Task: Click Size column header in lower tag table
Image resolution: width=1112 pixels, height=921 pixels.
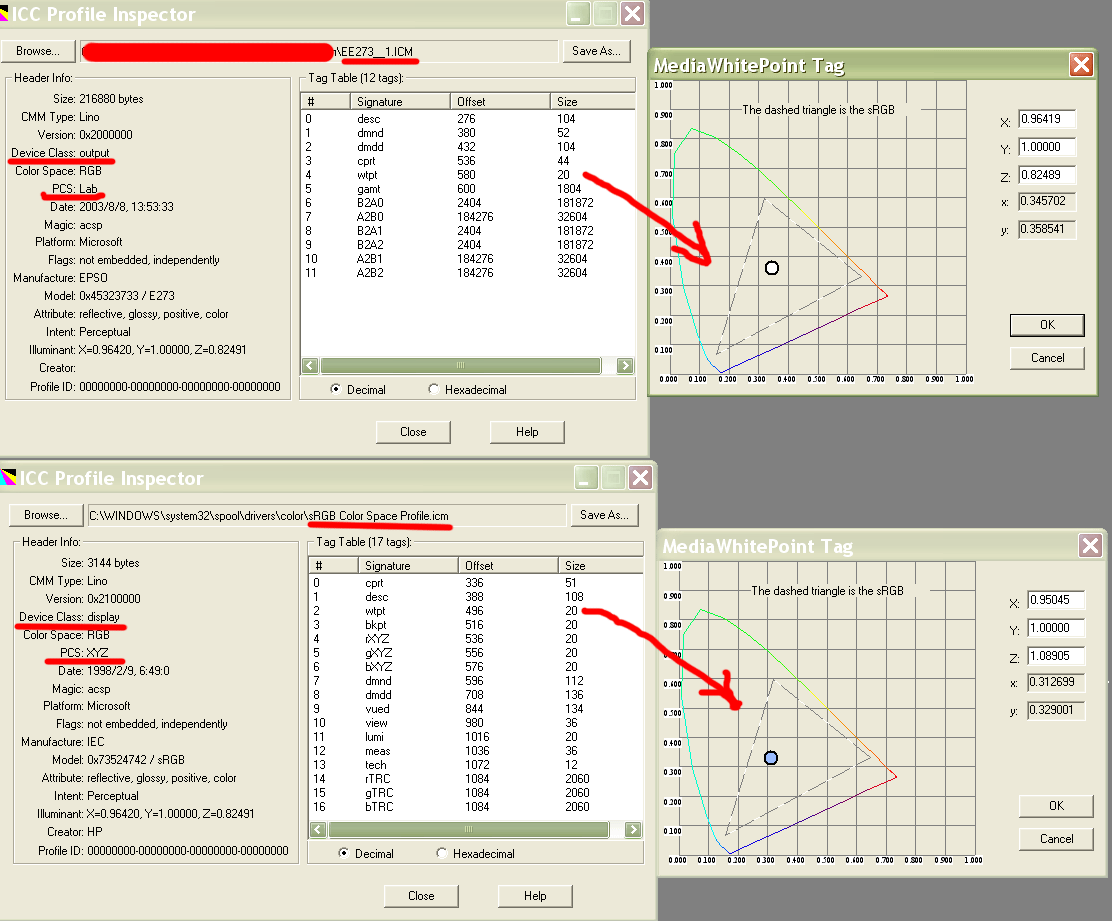Action: coord(601,565)
